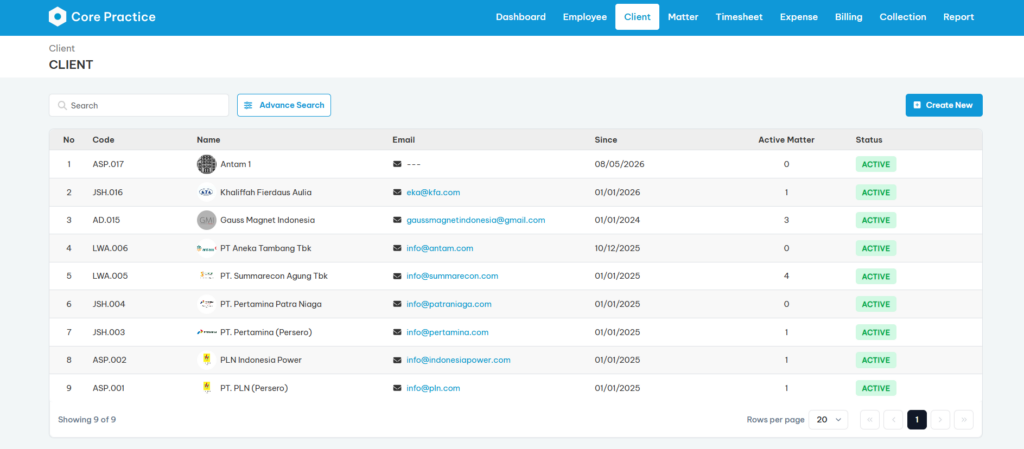Open the Dashboard menu
The image size is (1024, 449).
click(x=520, y=17)
